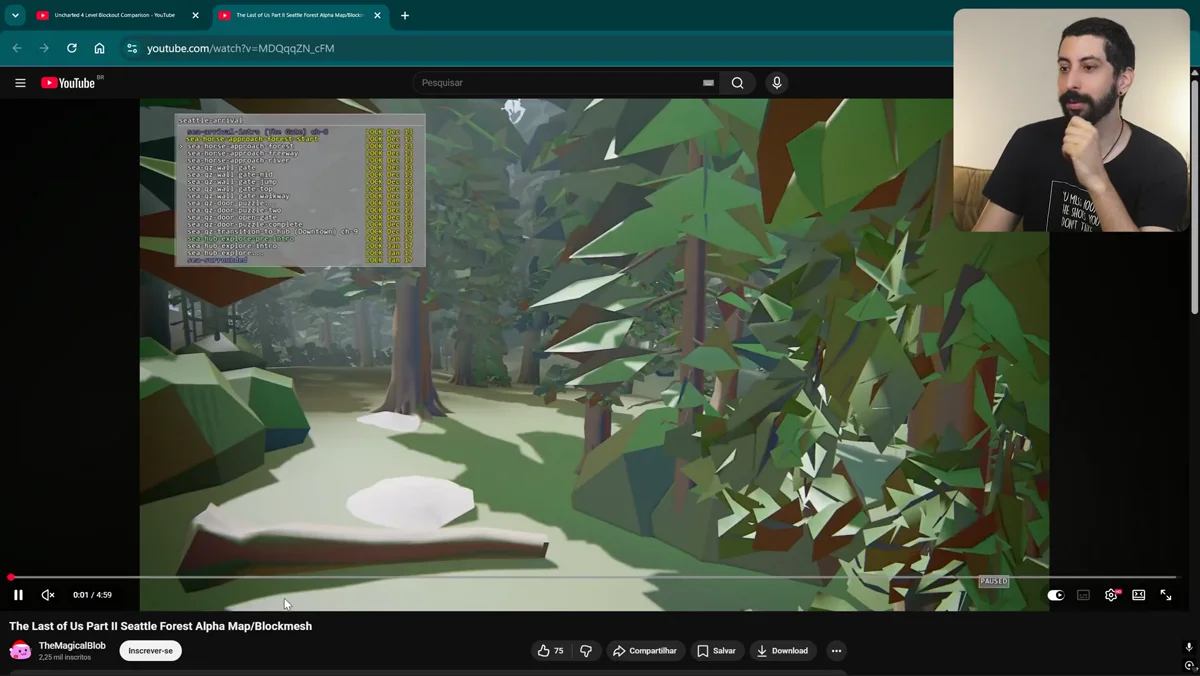The width and height of the screenshot is (1200, 676).
Task: Click the 'seattle-arrival' debug menu header
Action: 210,120
